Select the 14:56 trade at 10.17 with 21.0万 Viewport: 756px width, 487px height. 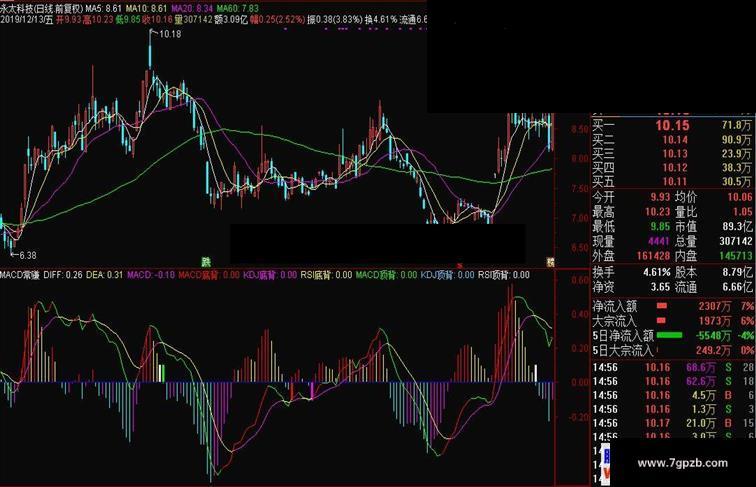pyautogui.click(x=673, y=423)
